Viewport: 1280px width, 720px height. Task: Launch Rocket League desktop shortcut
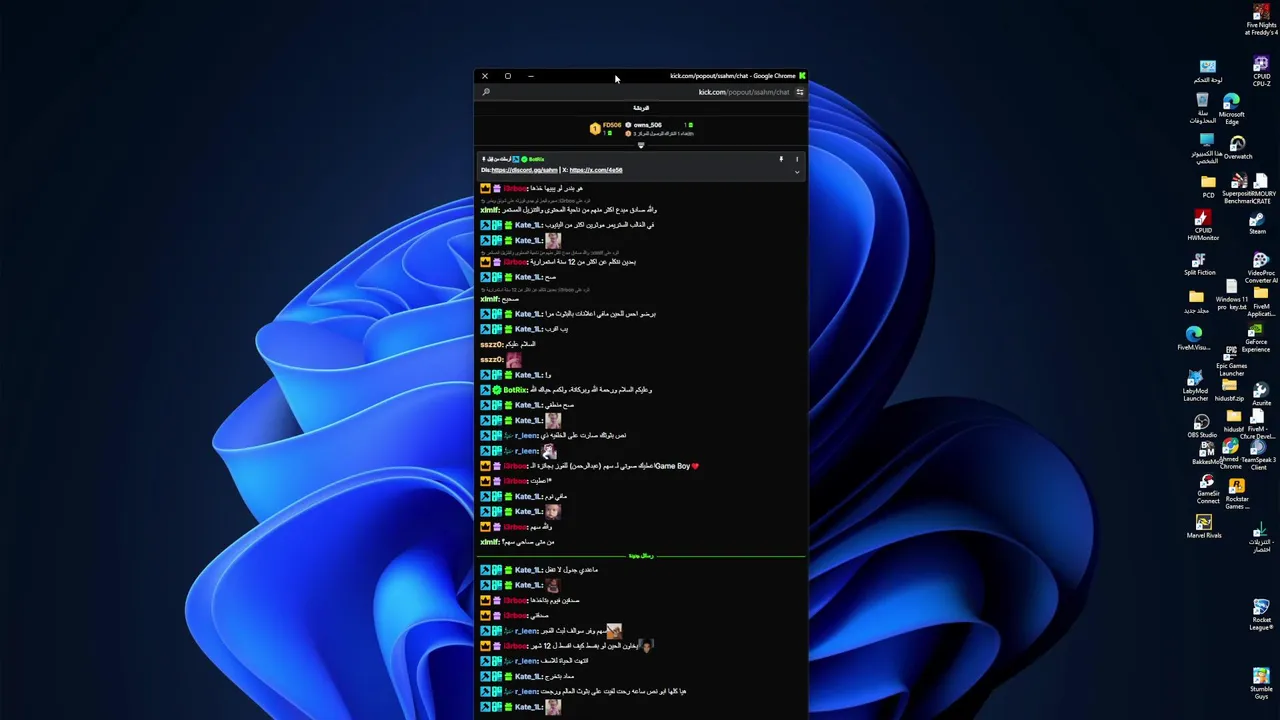[x=1261, y=614]
